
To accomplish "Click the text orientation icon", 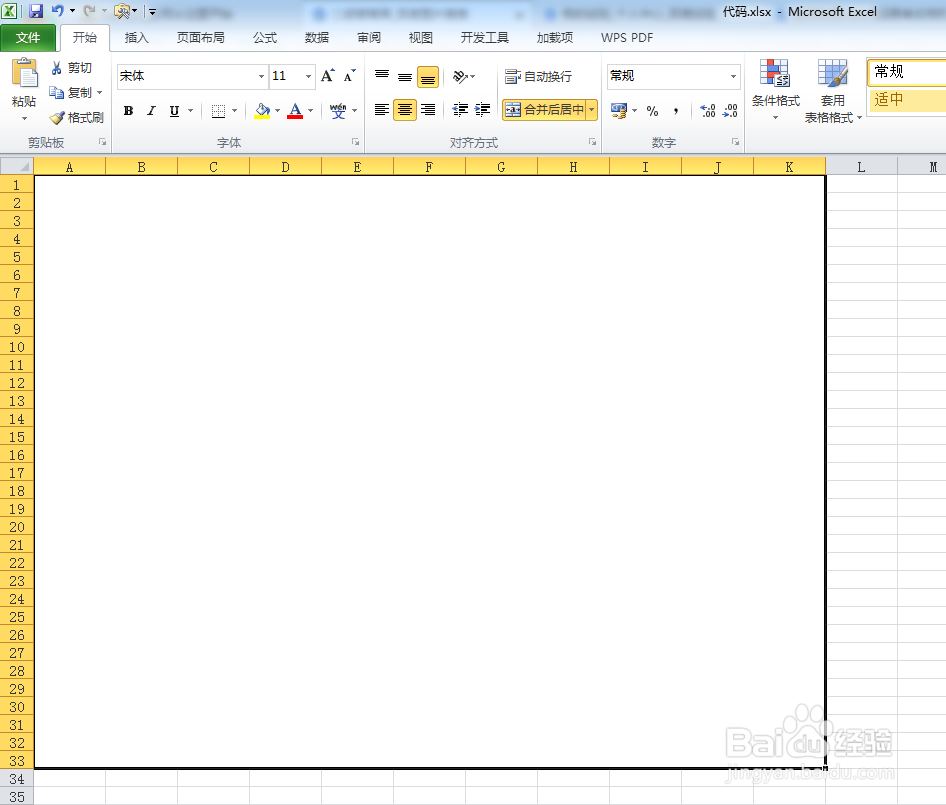I will click(x=461, y=77).
